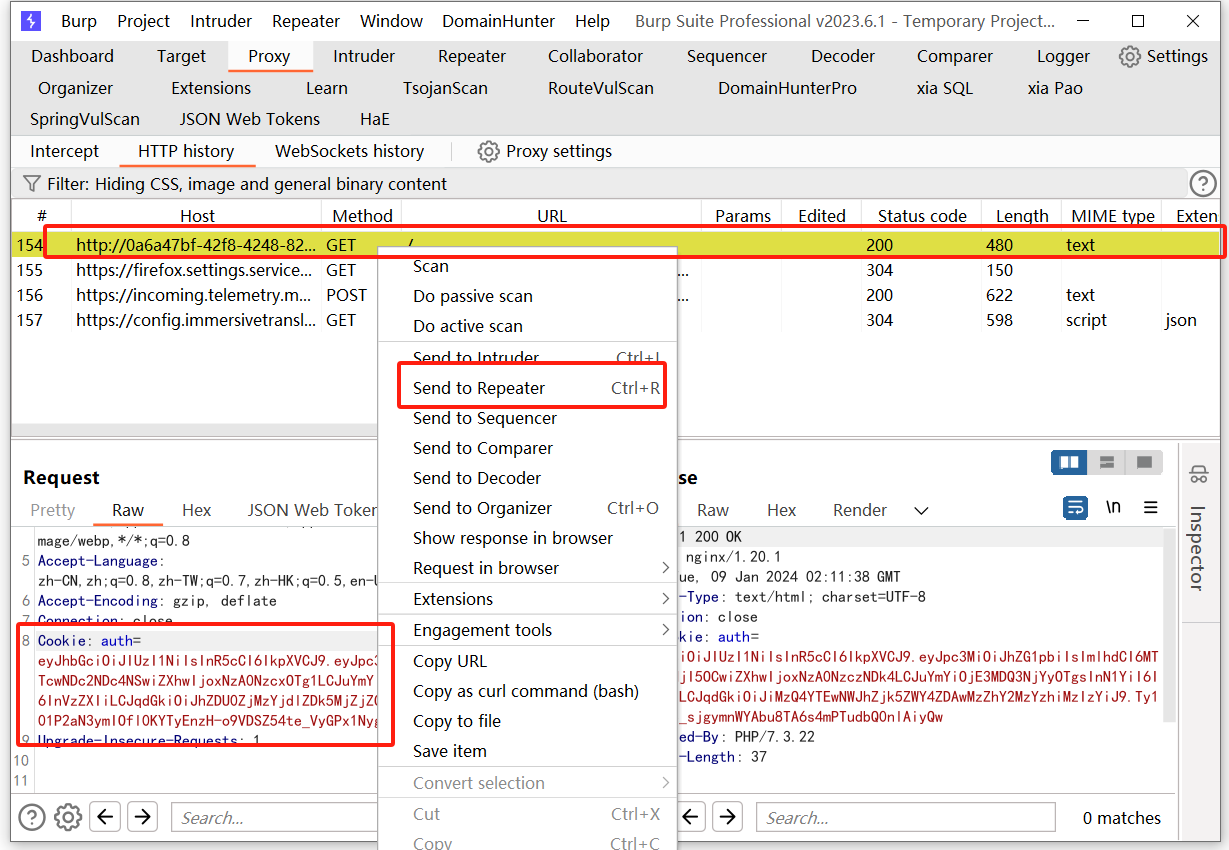Sort history by Length column
The height and width of the screenshot is (850, 1229).
[1022, 216]
